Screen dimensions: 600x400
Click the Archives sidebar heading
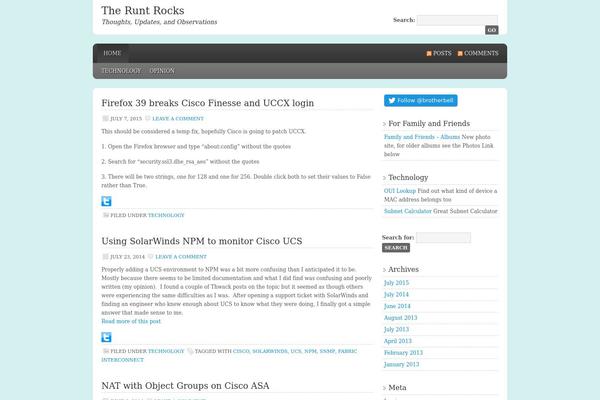pos(403,269)
